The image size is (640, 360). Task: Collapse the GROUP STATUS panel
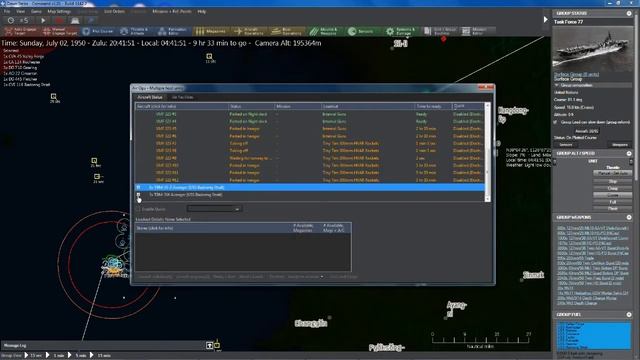point(629,13)
